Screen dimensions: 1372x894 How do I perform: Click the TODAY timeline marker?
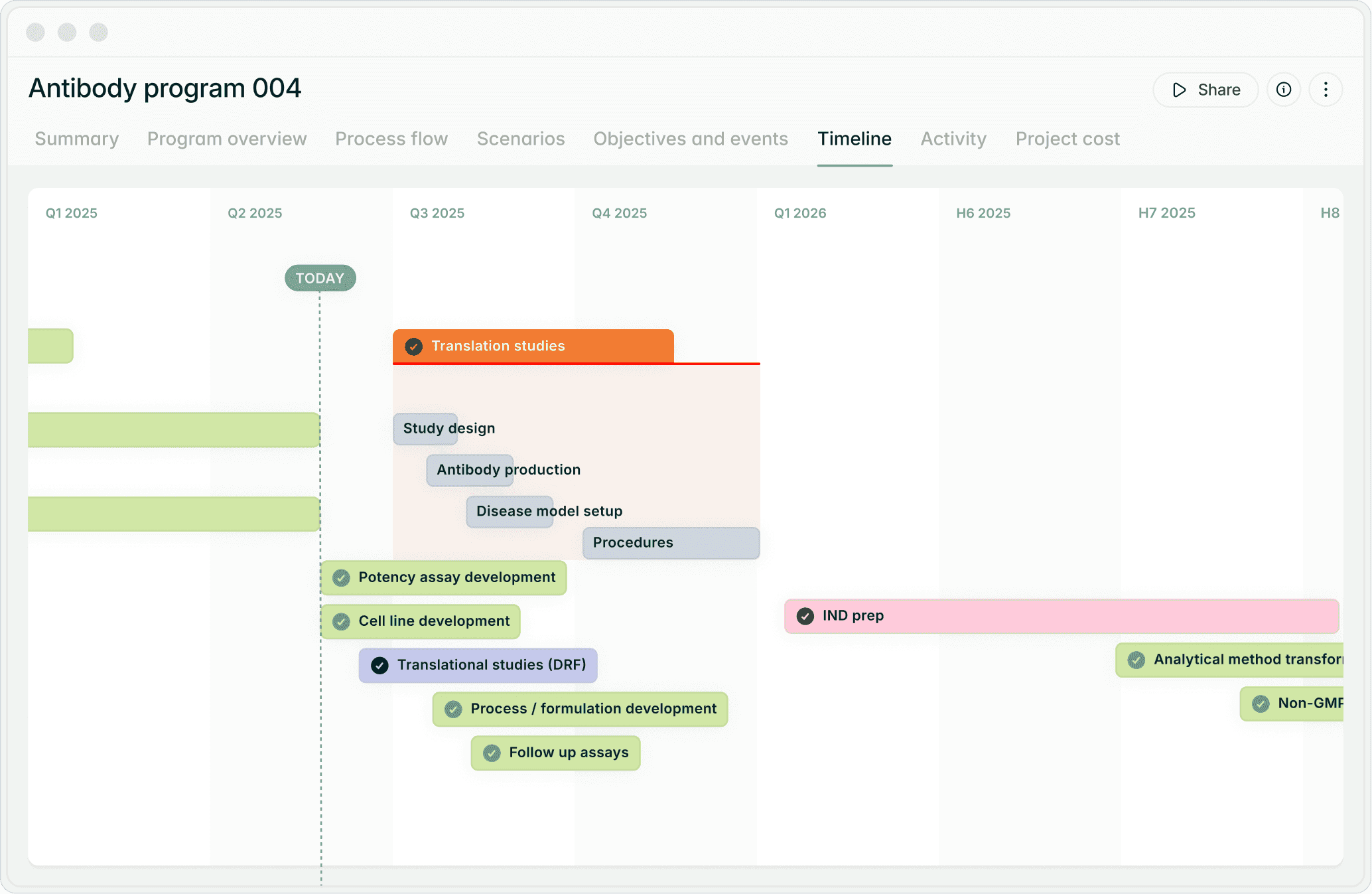click(x=320, y=278)
